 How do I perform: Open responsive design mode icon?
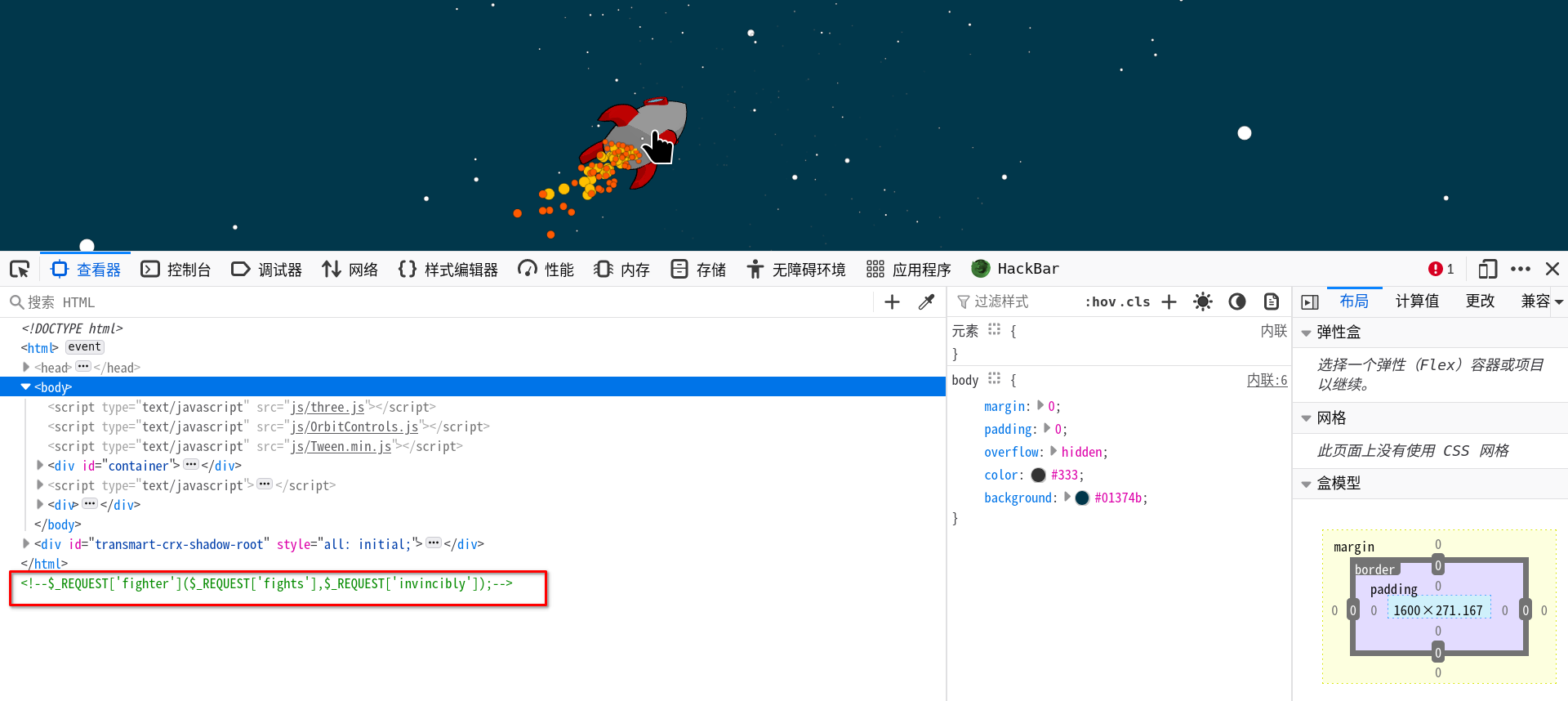tap(1487, 269)
